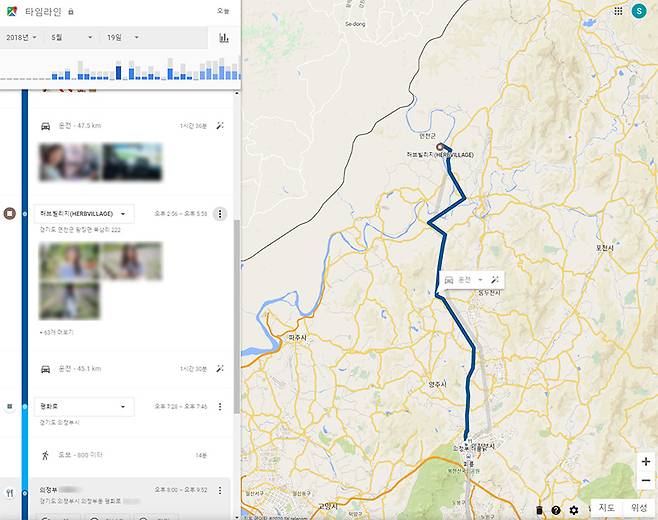
Task: Edit the 47.5 km driving segment
Action: click(x=220, y=126)
